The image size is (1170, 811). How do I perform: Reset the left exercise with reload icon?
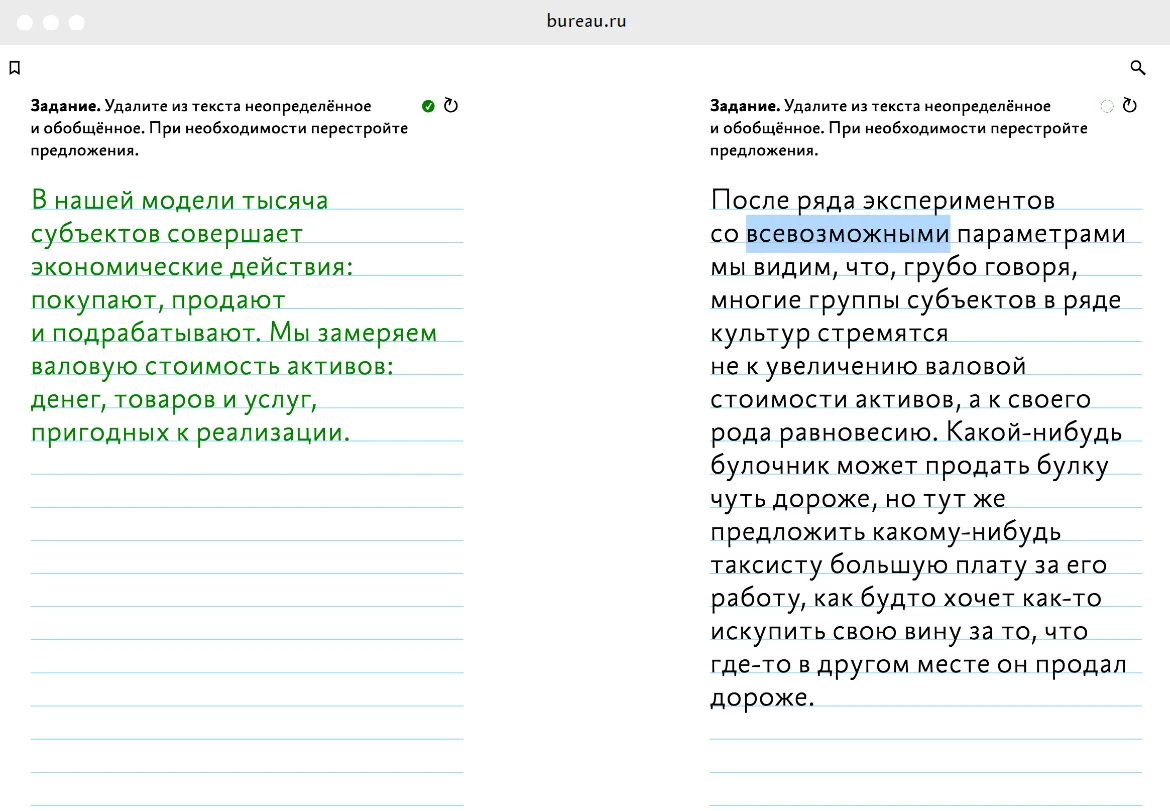[451, 106]
